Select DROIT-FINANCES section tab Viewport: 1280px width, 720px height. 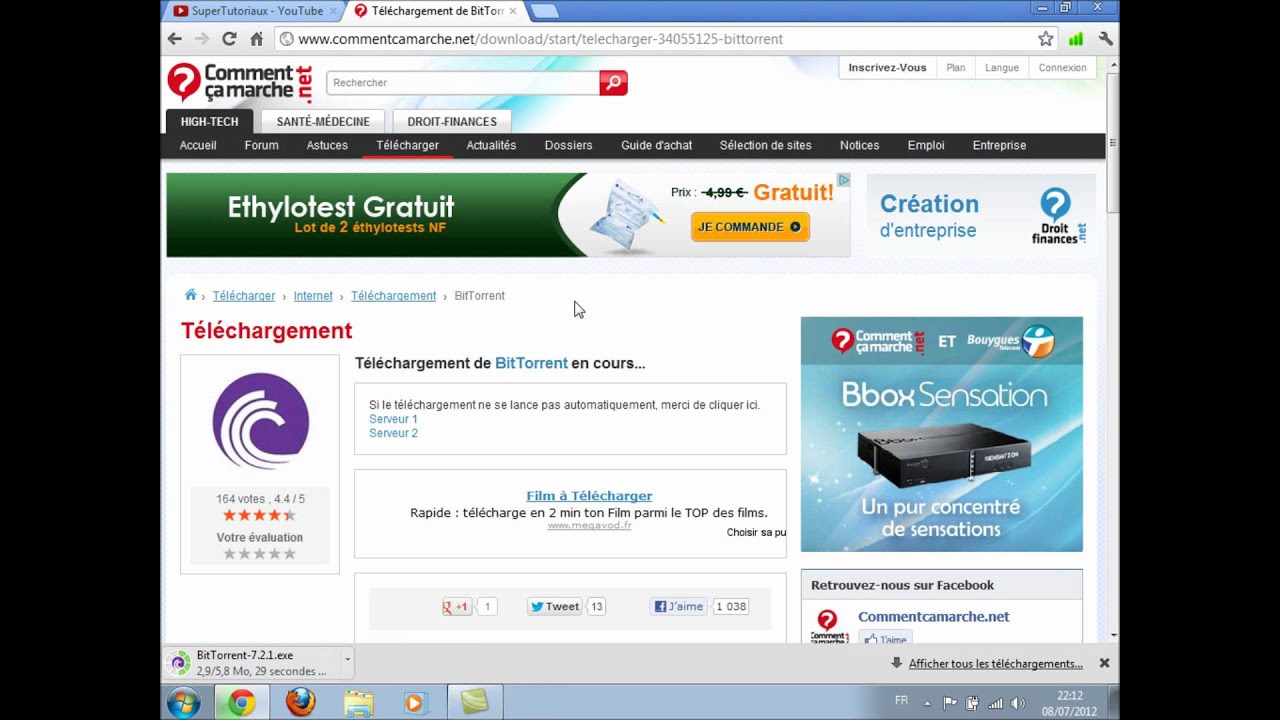[452, 121]
